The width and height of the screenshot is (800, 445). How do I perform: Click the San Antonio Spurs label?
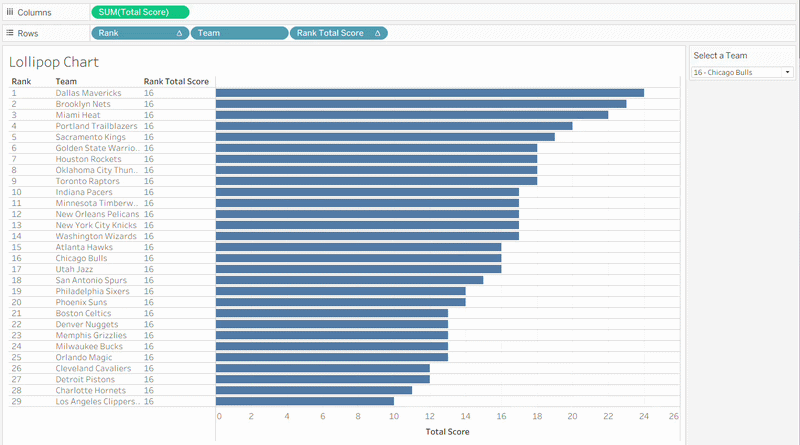[x=91, y=281]
